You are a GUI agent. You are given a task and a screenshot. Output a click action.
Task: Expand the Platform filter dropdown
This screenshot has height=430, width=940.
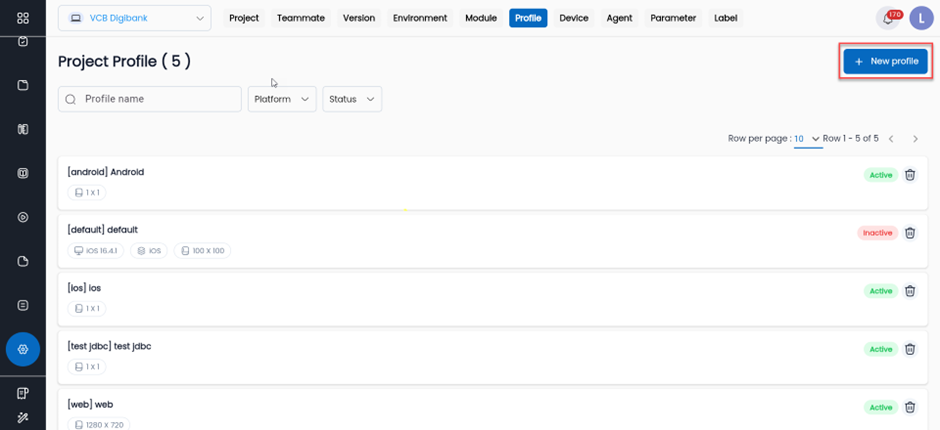tap(281, 99)
